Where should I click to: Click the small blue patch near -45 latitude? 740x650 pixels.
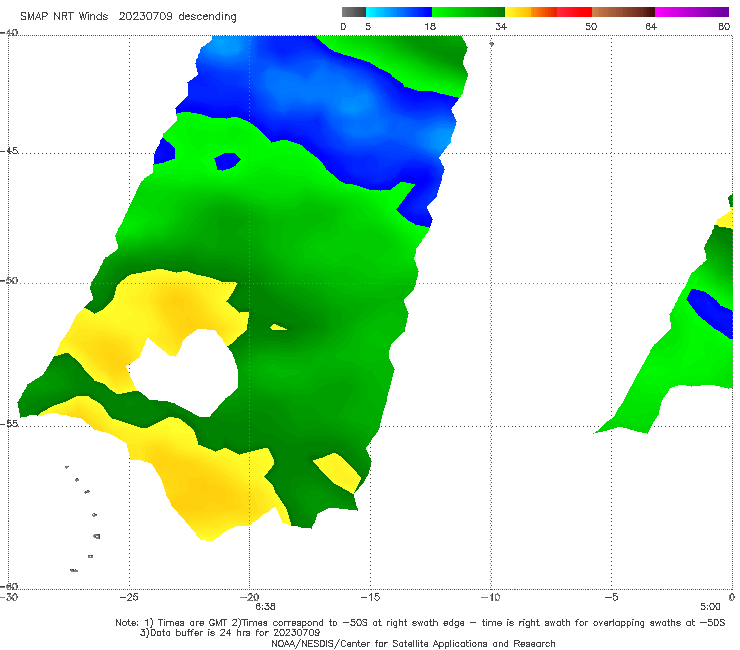coord(227,161)
